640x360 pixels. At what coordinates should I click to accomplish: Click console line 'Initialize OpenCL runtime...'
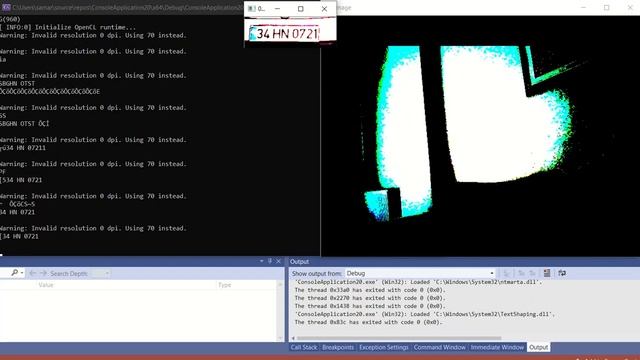[67, 27]
